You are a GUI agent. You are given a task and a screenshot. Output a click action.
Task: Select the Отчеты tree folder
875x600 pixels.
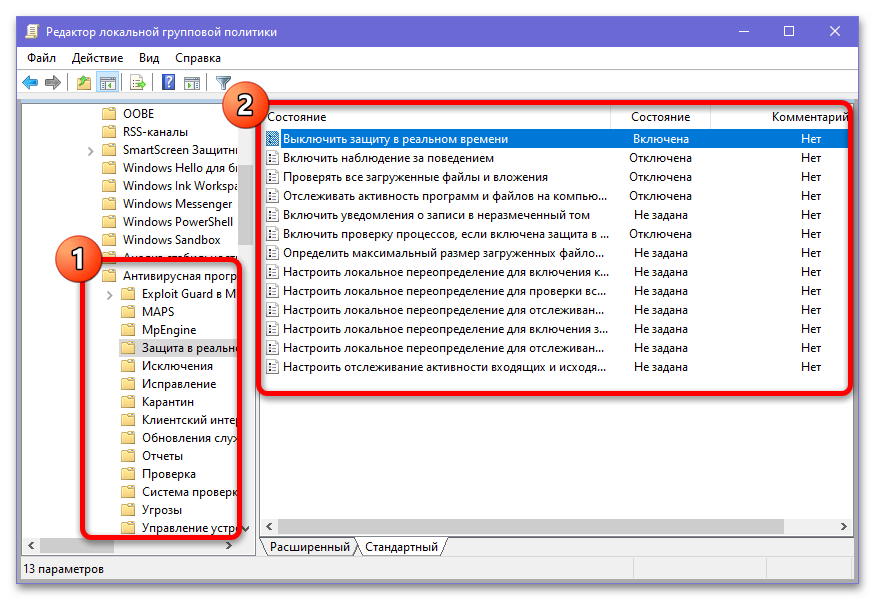pos(152,455)
